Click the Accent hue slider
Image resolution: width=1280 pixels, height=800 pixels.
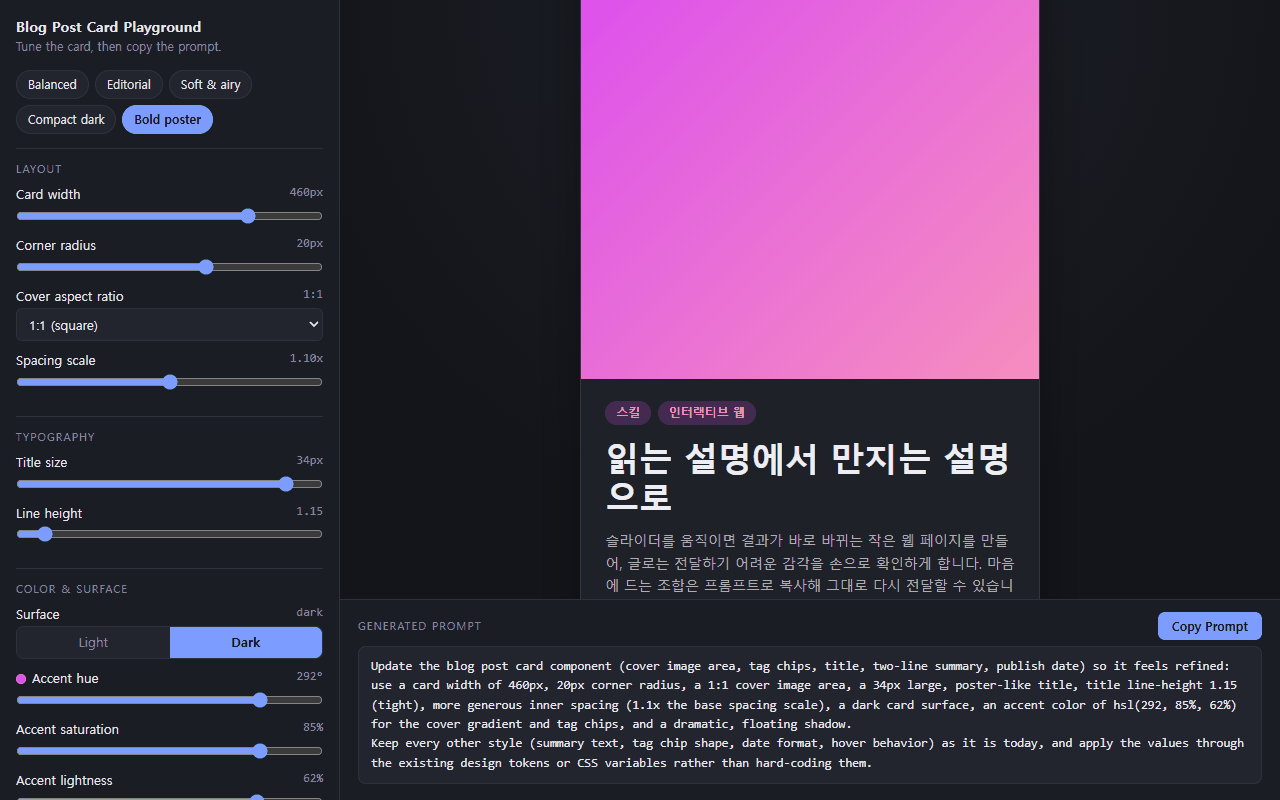point(169,700)
